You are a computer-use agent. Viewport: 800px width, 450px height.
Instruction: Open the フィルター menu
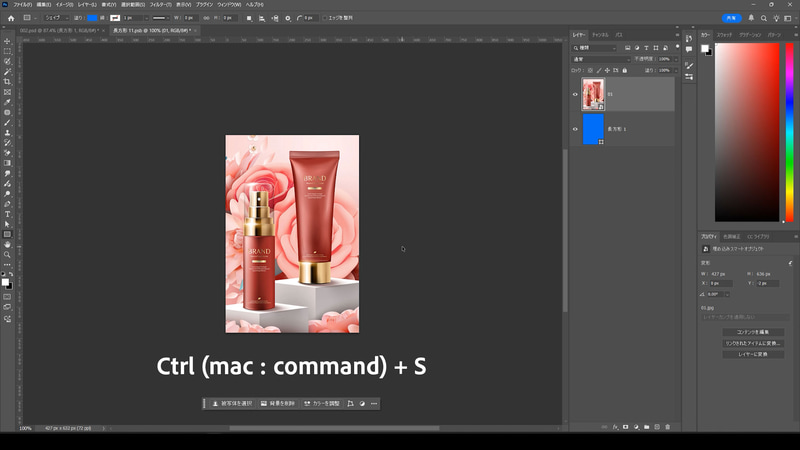(x=160, y=5)
